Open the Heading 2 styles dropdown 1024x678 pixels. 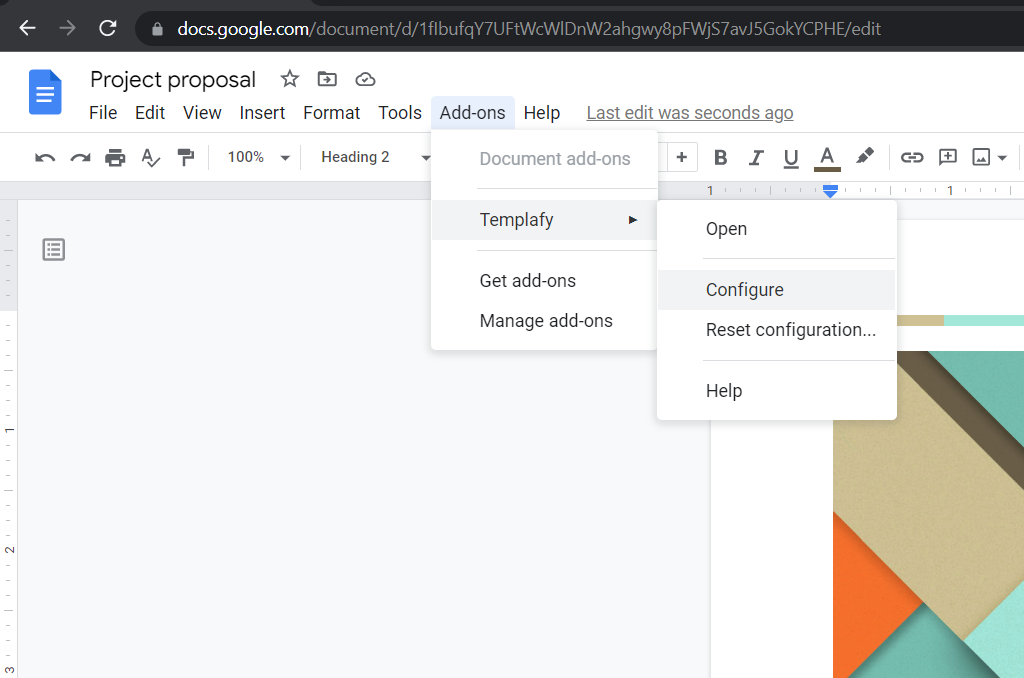(x=376, y=157)
